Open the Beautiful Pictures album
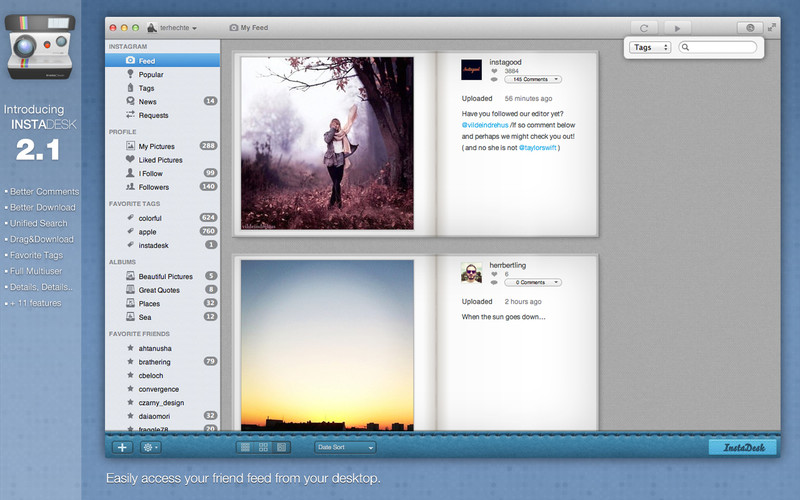Image resolution: width=800 pixels, height=500 pixels. click(x=165, y=276)
